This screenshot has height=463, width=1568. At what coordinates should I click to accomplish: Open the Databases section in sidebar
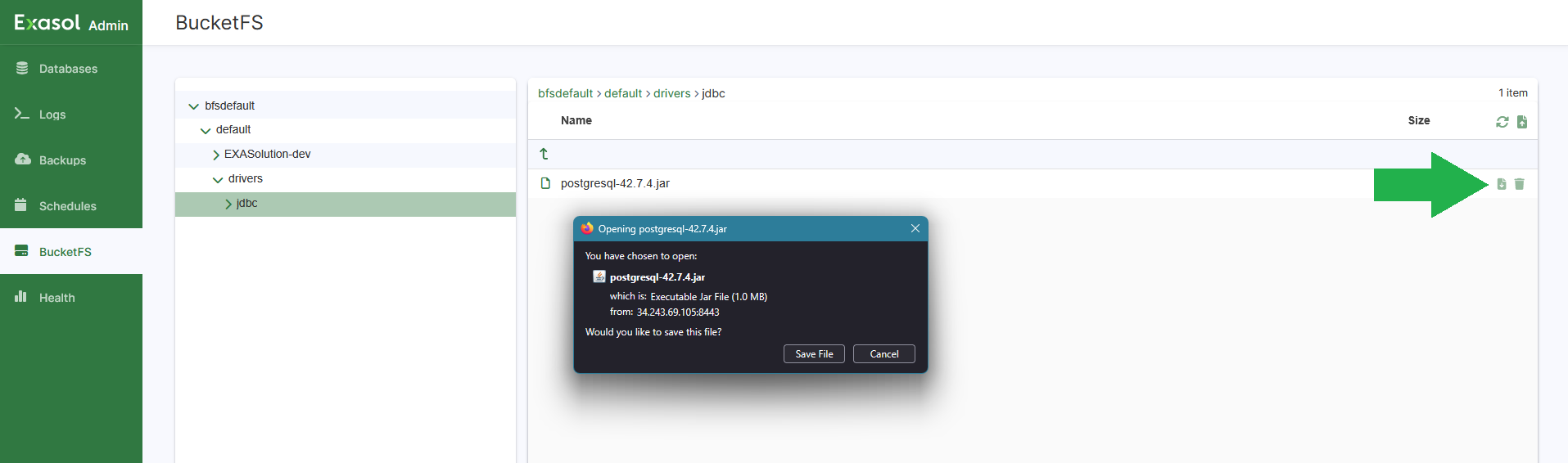click(x=68, y=69)
